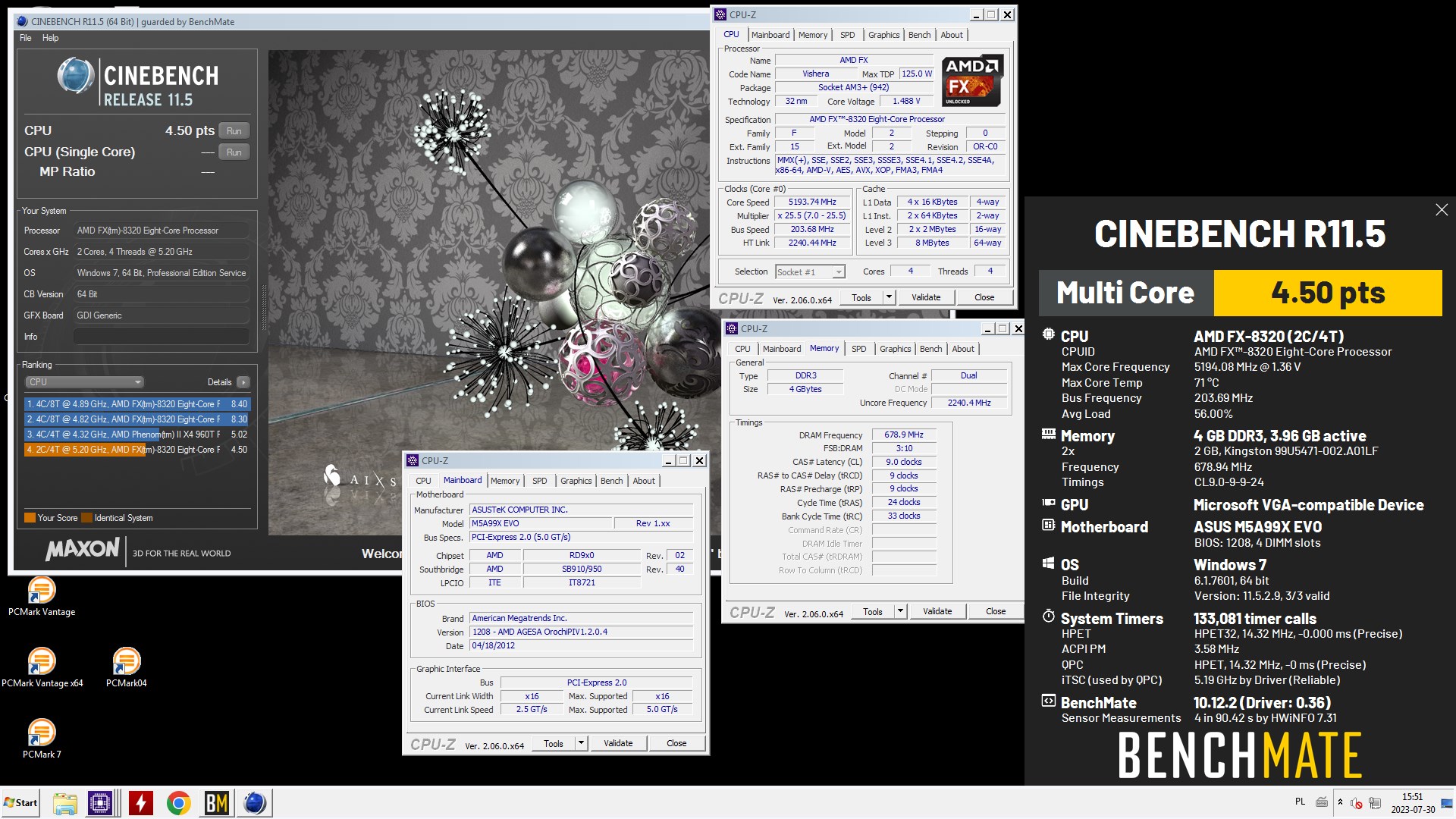The height and width of the screenshot is (819, 1456).
Task: Click Close button in top CPU-Z window
Action: (984, 297)
